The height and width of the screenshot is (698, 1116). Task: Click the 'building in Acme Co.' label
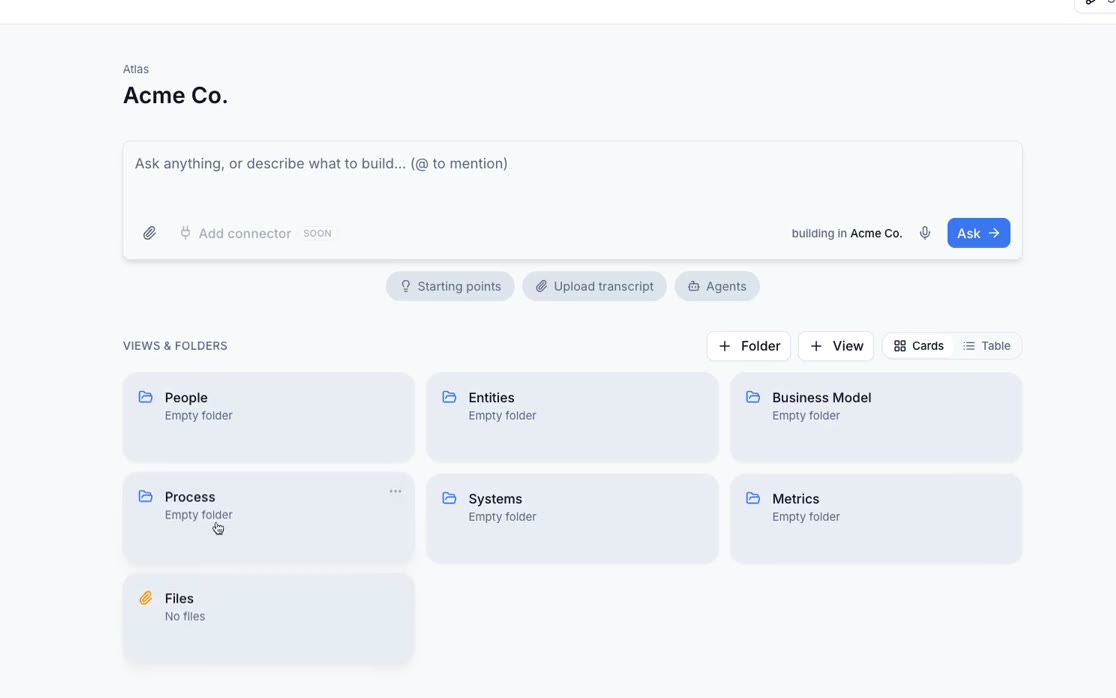click(x=847, y=233)
